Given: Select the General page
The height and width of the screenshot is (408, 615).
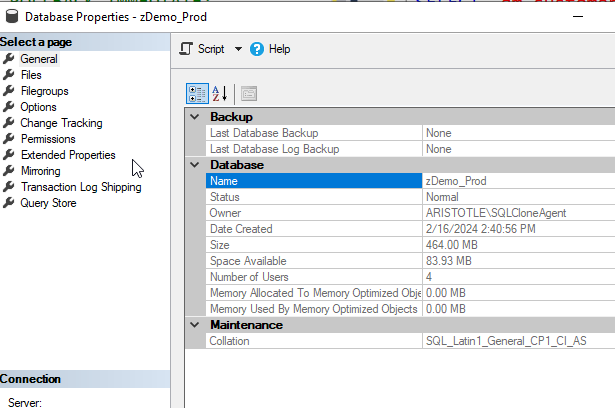Looking at the screenshot, I should click(39, 59).
